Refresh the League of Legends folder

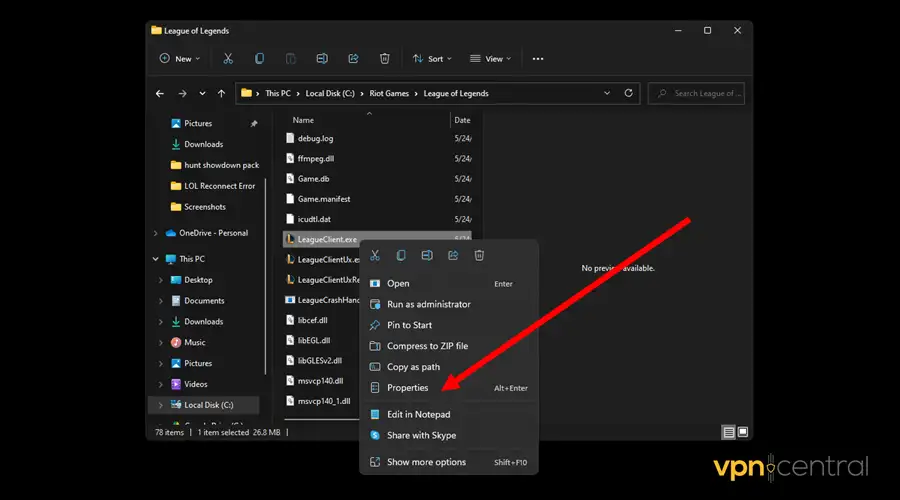(629, 93)
